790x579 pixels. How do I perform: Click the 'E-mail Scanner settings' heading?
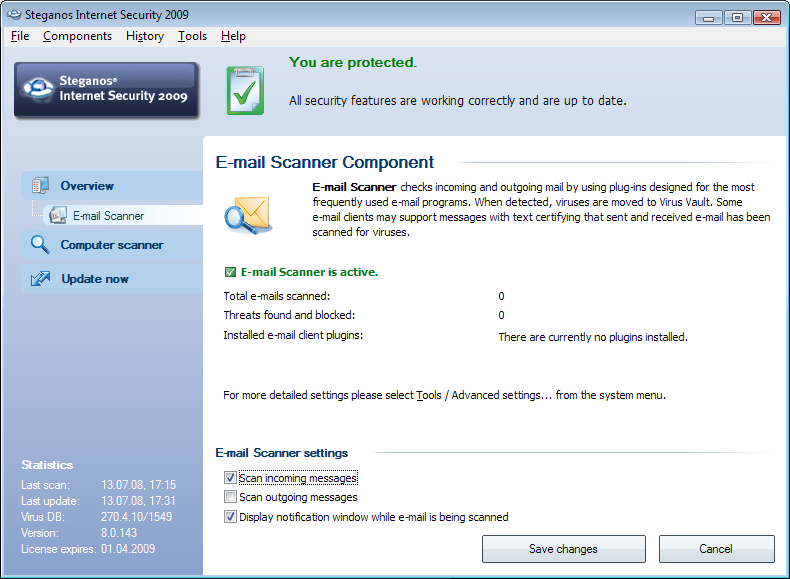282,453
